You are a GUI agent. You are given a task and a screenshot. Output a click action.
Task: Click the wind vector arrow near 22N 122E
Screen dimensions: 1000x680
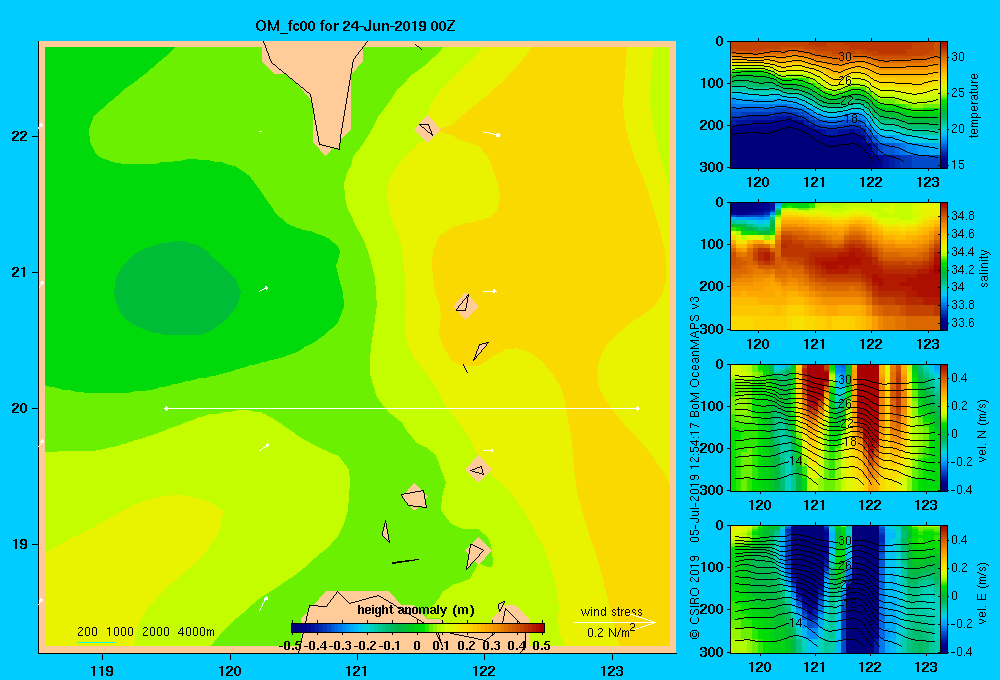point(492,134)
